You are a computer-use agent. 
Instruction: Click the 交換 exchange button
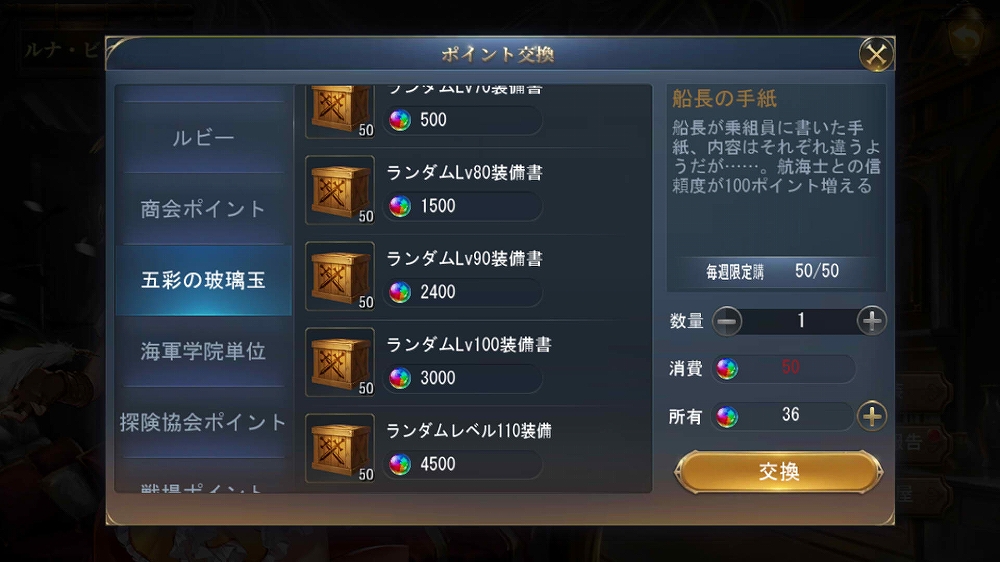(x=779, y=472)
